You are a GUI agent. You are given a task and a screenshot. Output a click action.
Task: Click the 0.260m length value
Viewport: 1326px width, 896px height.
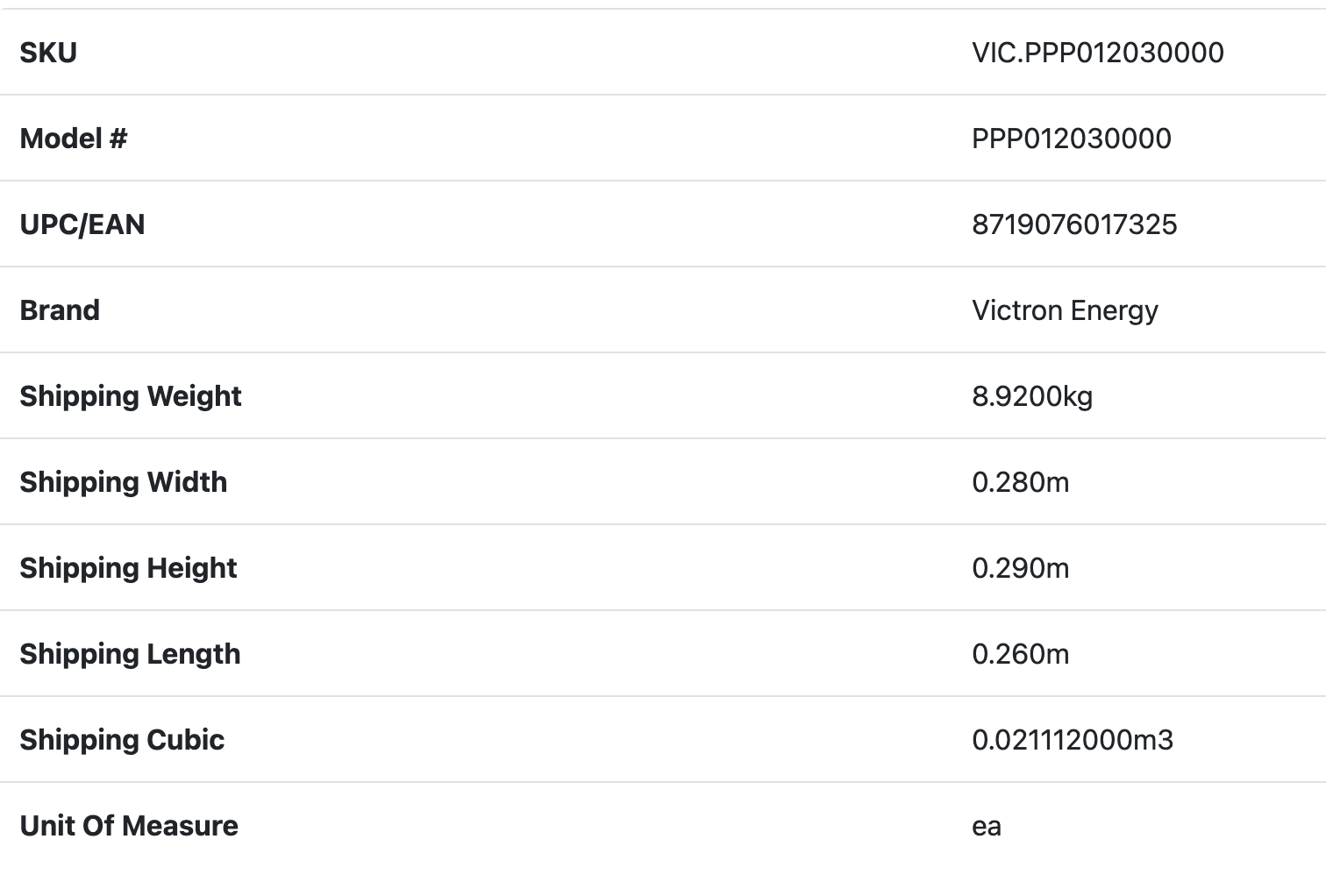(1020, 654)
